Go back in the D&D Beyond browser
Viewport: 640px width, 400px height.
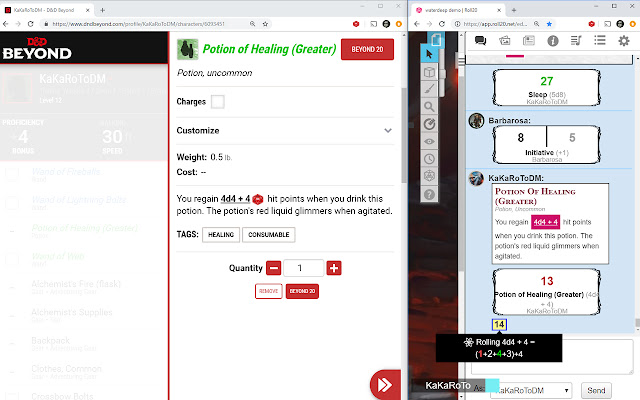6,24
